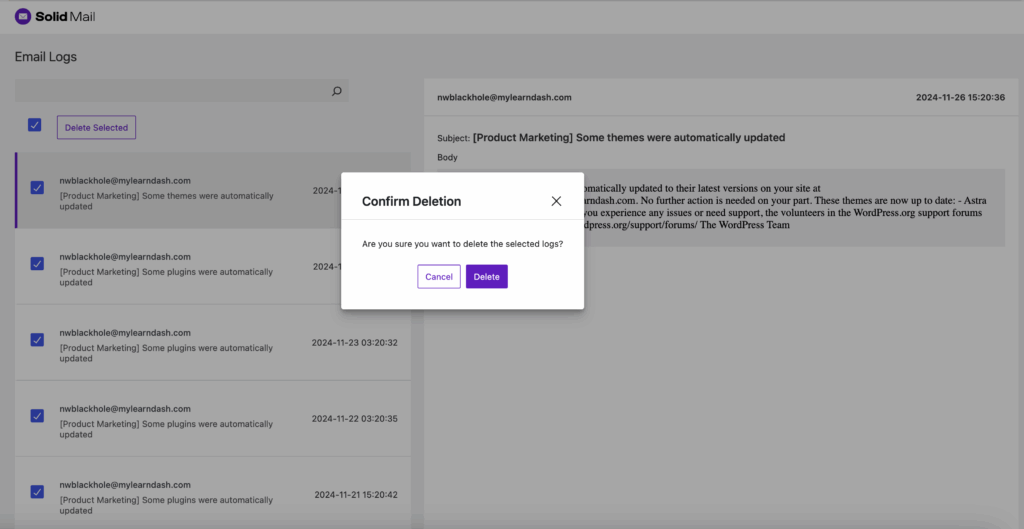1024x529 pixels.
Task: Uncheck checkbox for the 2024-11-21 15:20:42 log
Action: 37,491
